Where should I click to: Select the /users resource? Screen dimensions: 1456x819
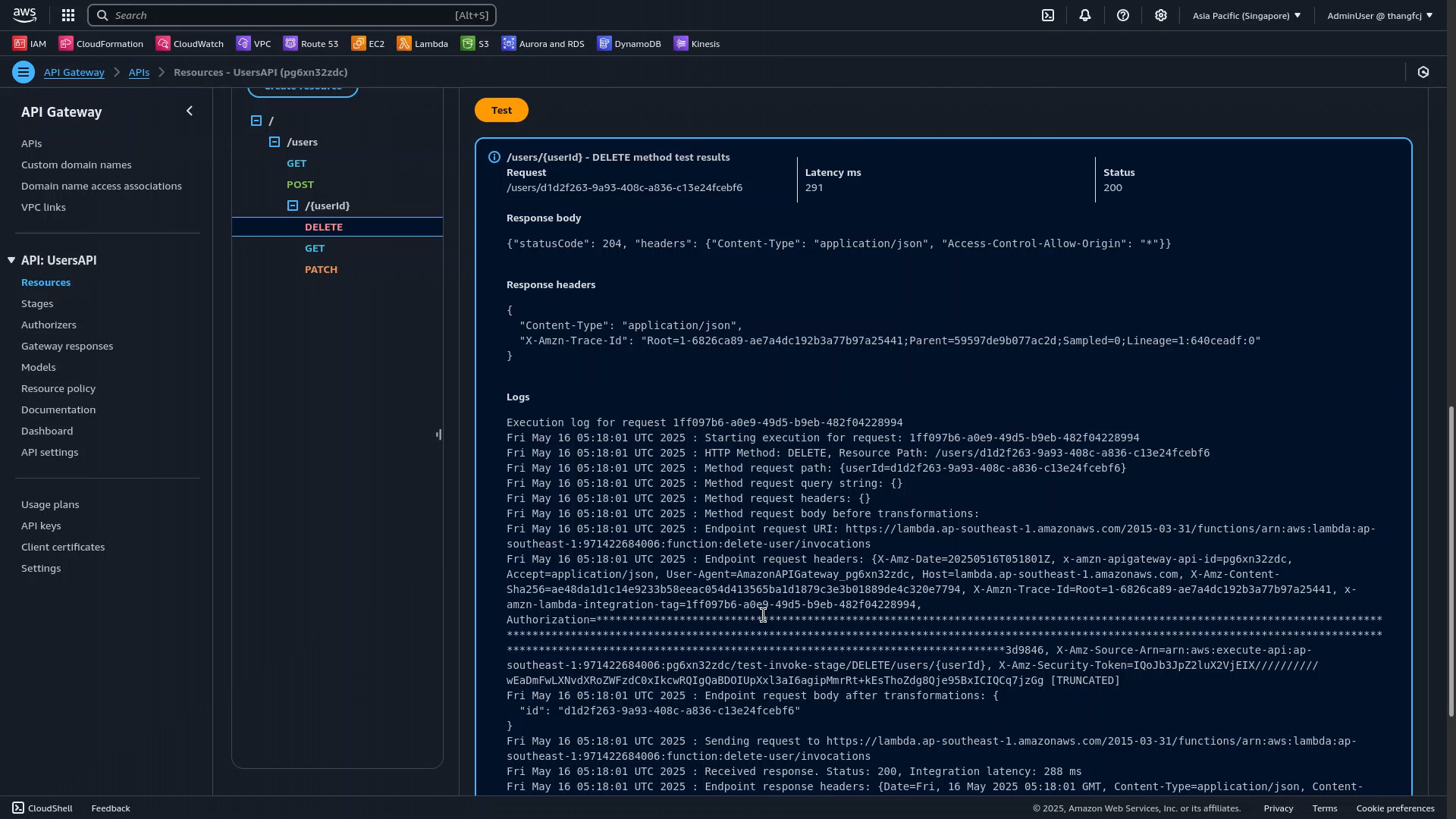(x=302, y=142)
